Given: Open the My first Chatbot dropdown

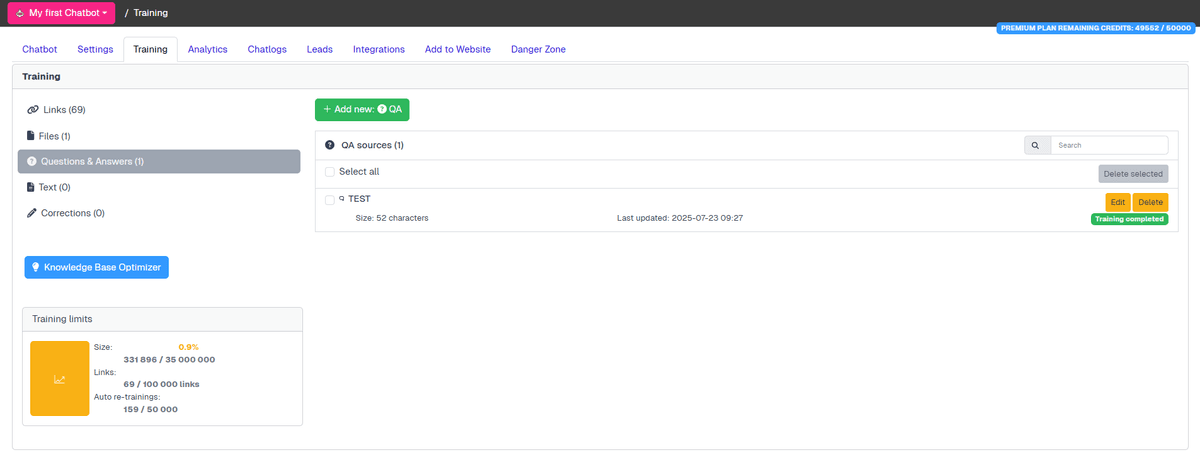Looking at the screenshot, I should (61, 13).
